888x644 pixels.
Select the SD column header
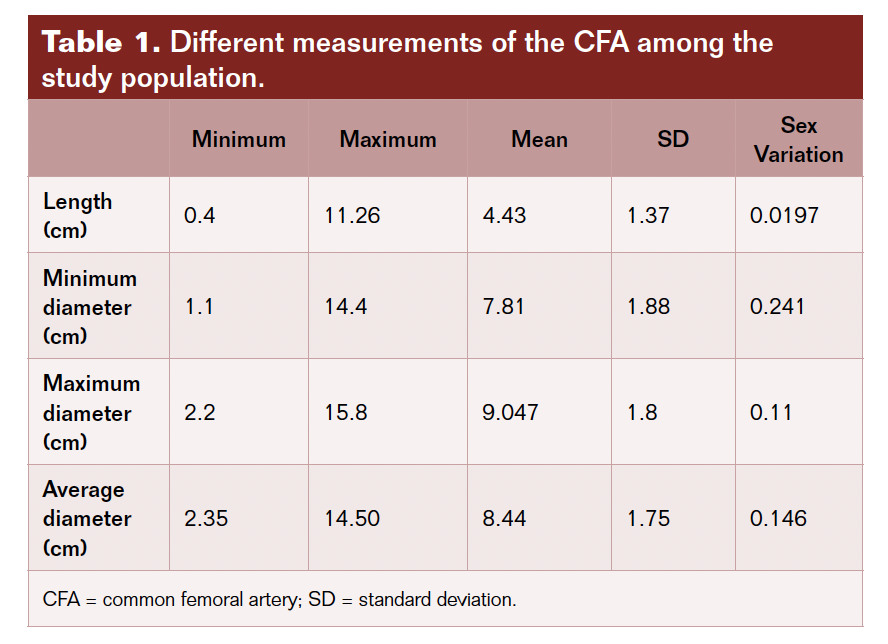673,139
